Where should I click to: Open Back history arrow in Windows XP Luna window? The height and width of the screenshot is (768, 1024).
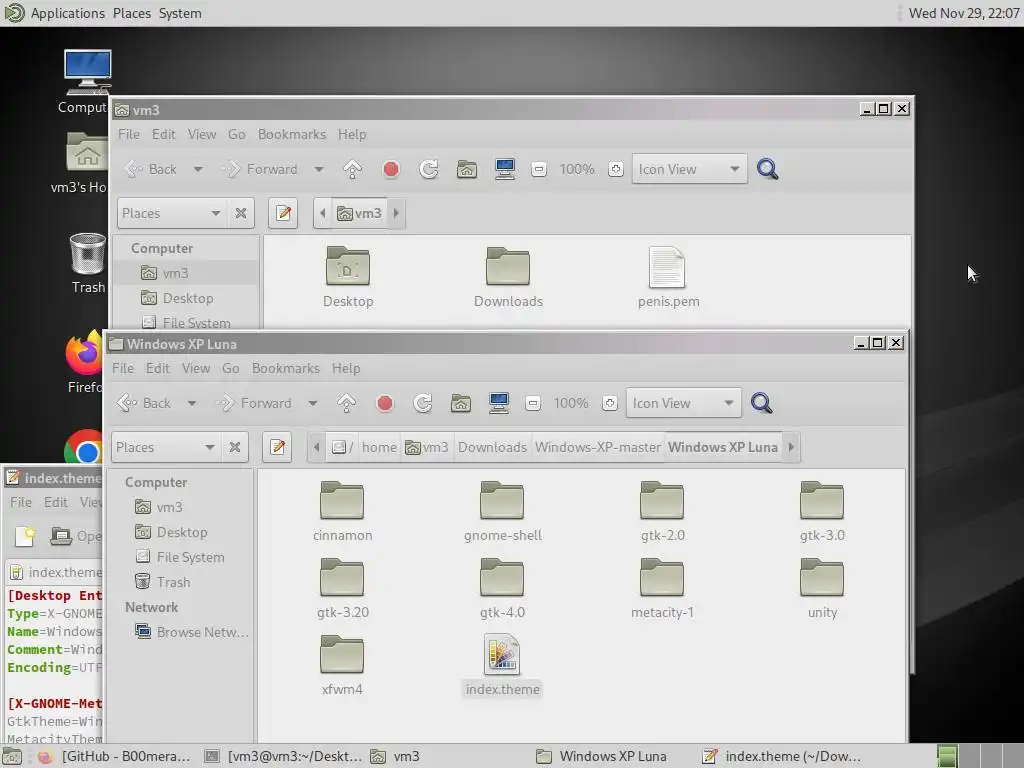click(x=191, y=403)
